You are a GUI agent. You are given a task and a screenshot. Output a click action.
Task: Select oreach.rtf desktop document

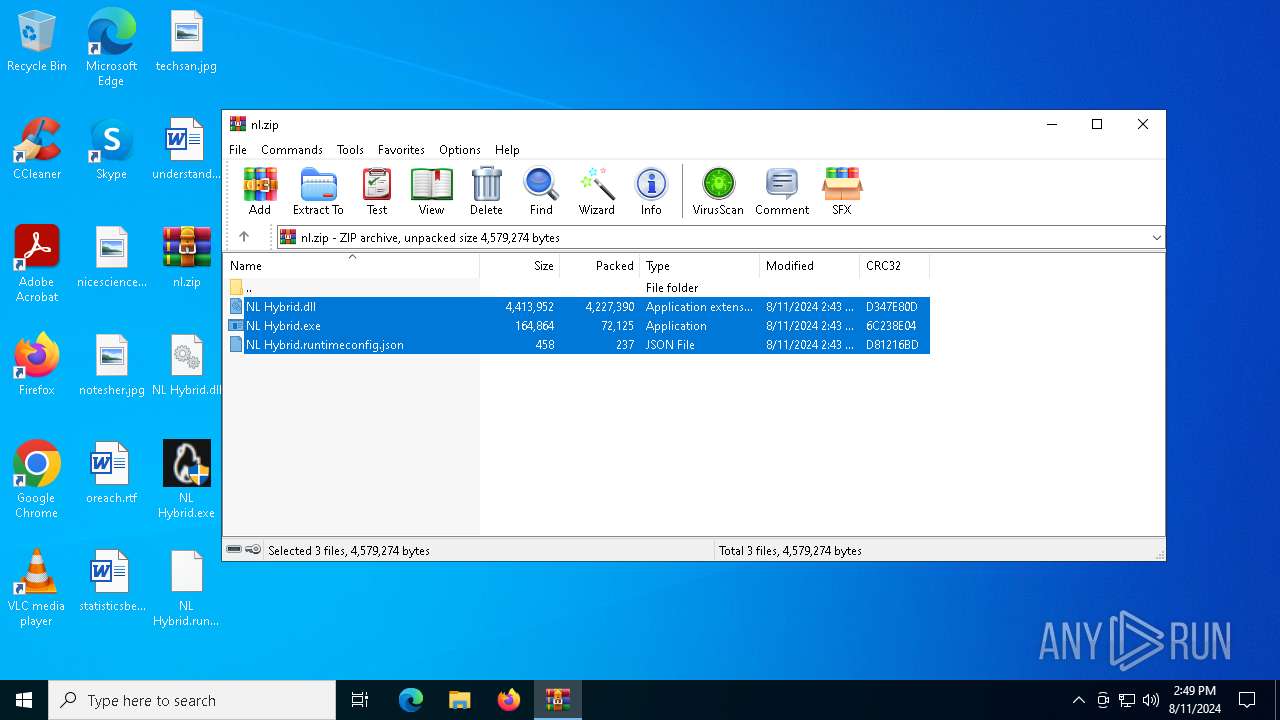pyautogui.click(x=111, y=474)
